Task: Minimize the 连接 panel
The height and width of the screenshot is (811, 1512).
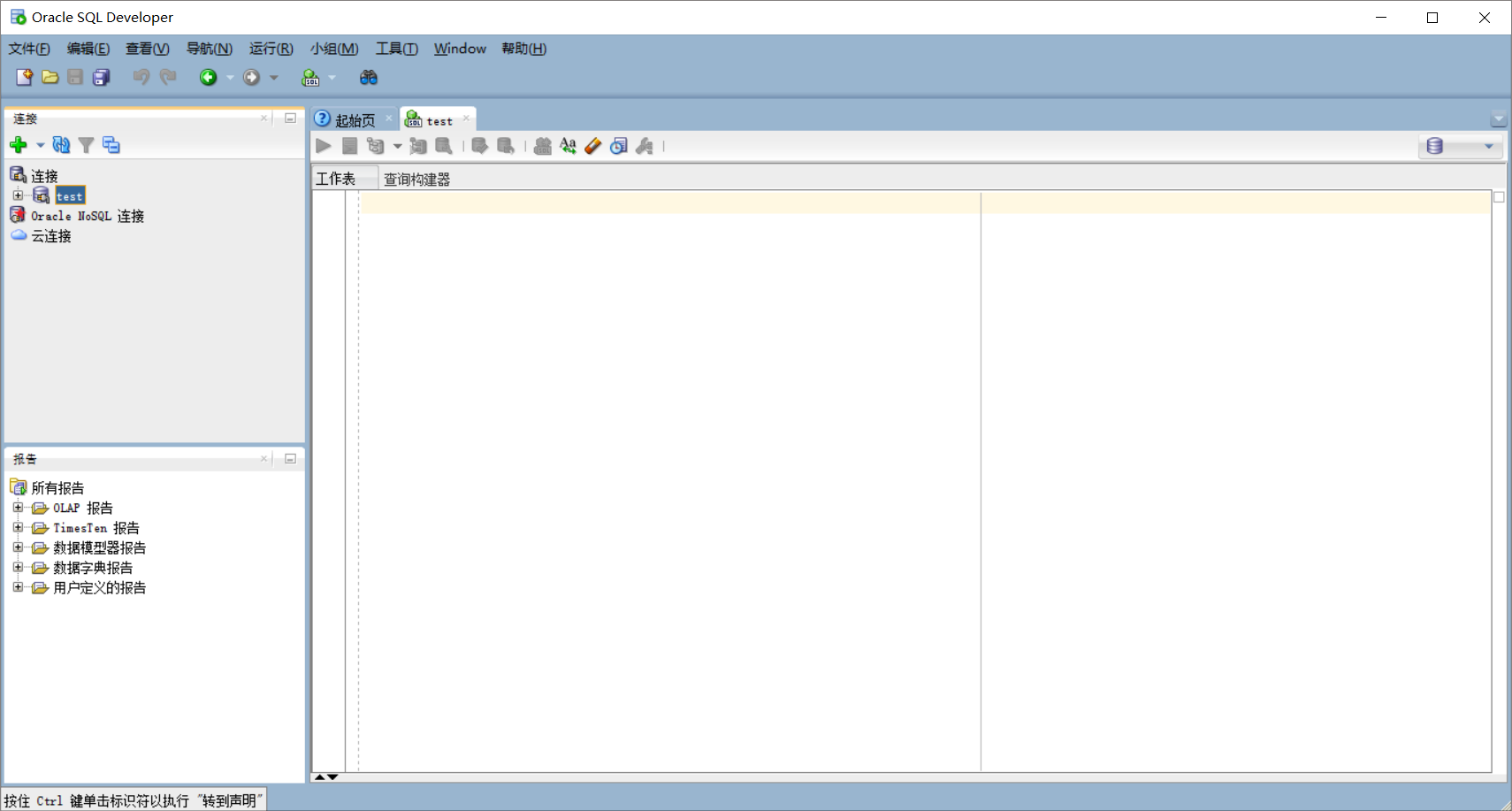Action: [290, 118]
